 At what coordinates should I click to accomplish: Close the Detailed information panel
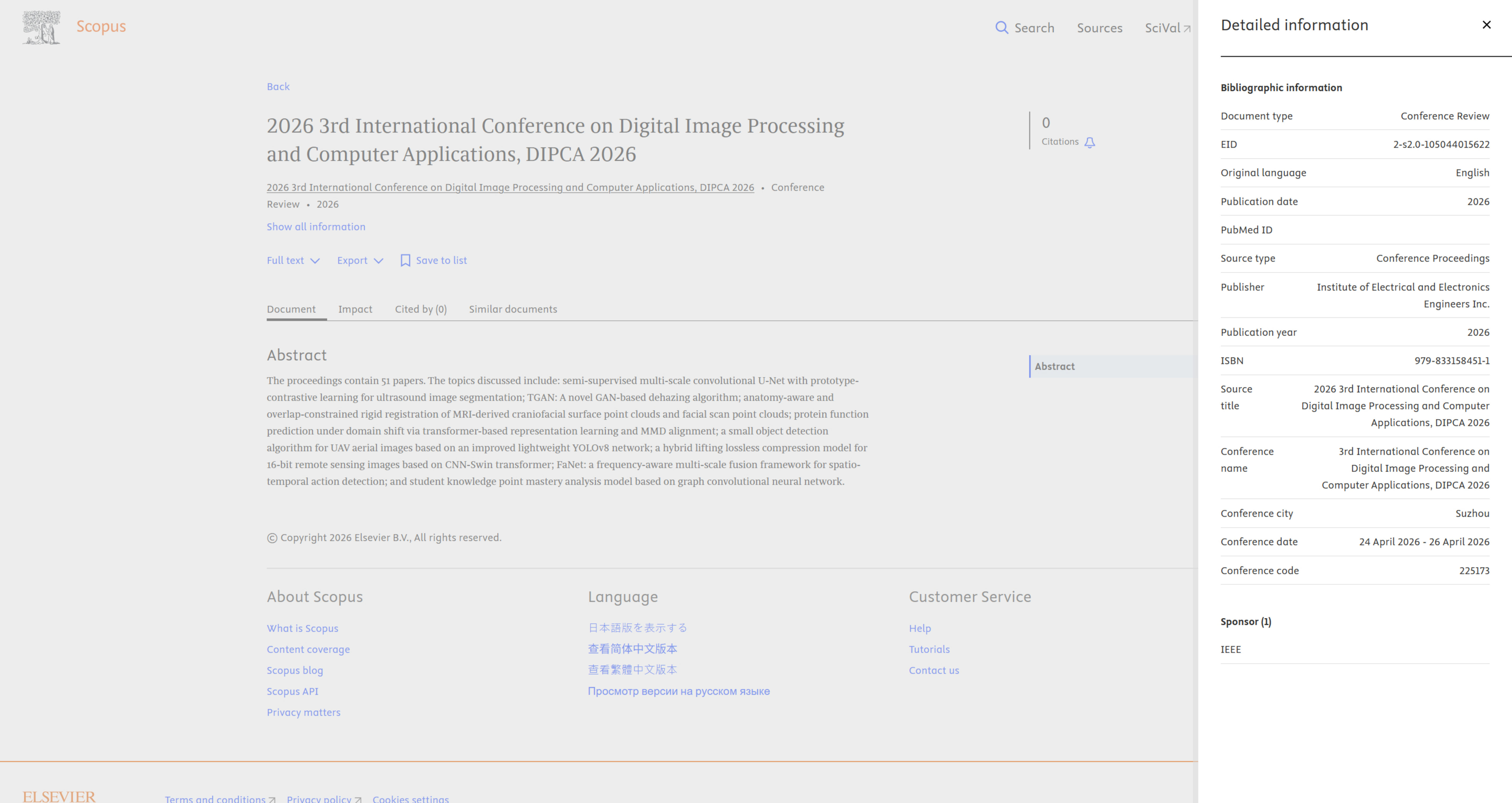[1486, 25]
